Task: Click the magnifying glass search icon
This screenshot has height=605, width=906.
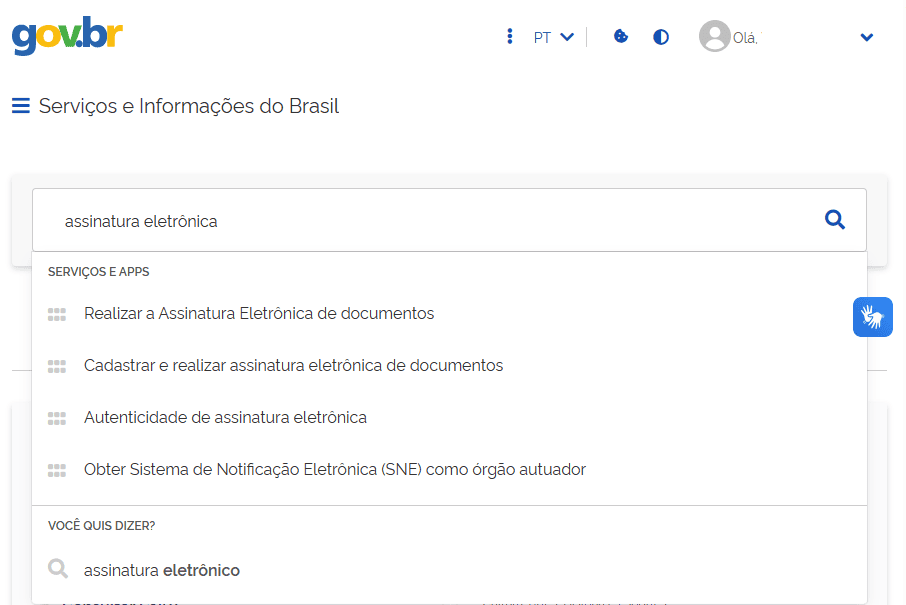Action: pyautogui.click(x=834, y=219)
